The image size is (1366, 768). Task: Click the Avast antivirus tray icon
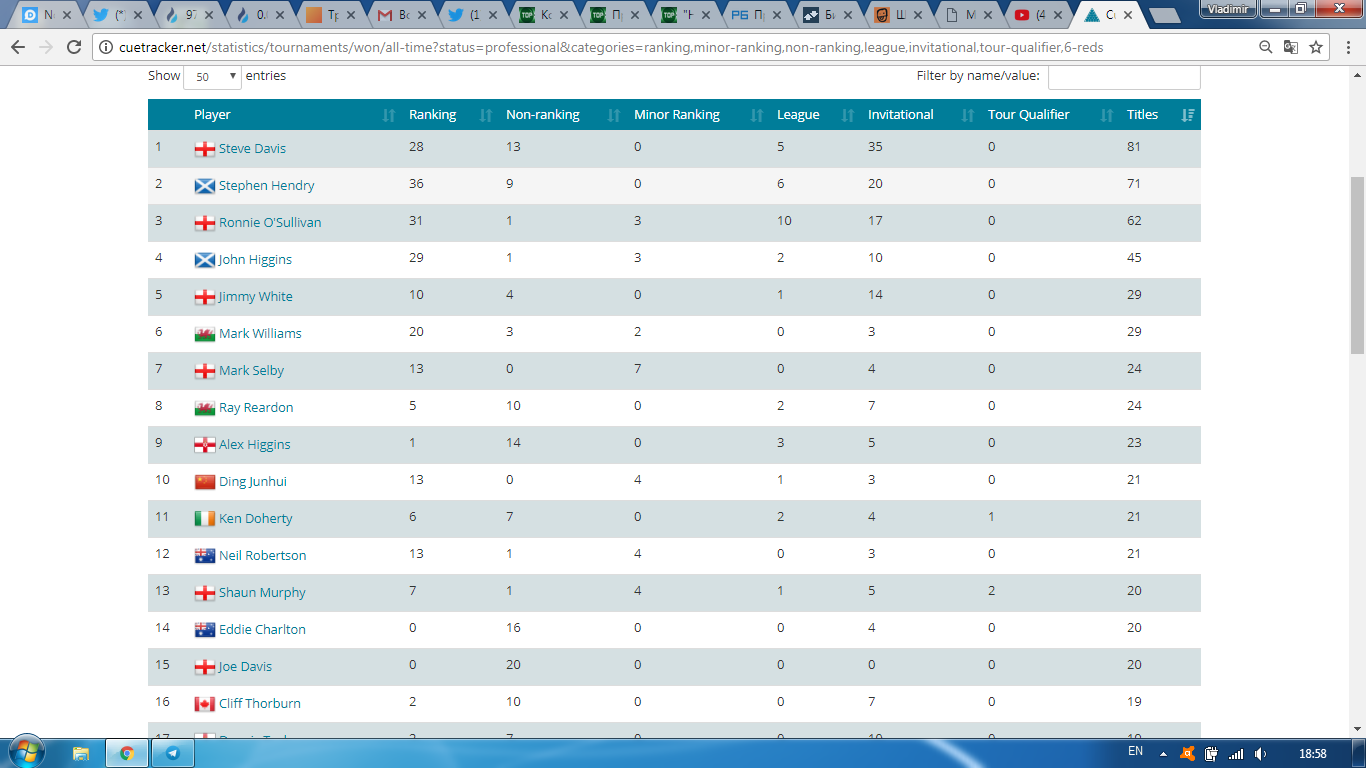(x=1188, y=754)
